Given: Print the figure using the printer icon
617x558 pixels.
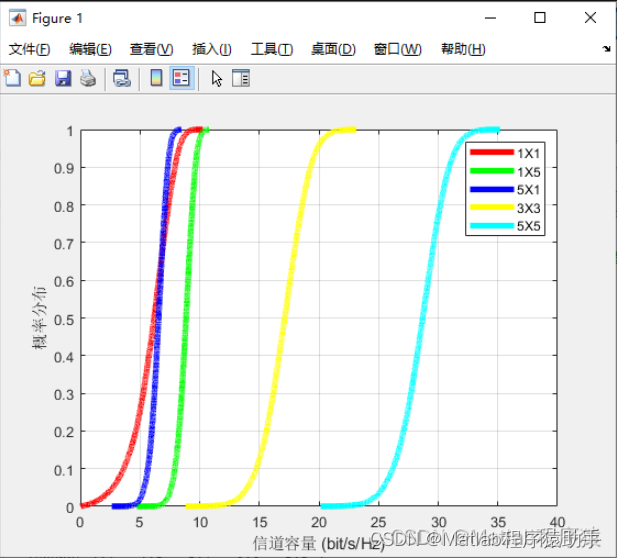Looking at the screenshot, I should (88, 78).
